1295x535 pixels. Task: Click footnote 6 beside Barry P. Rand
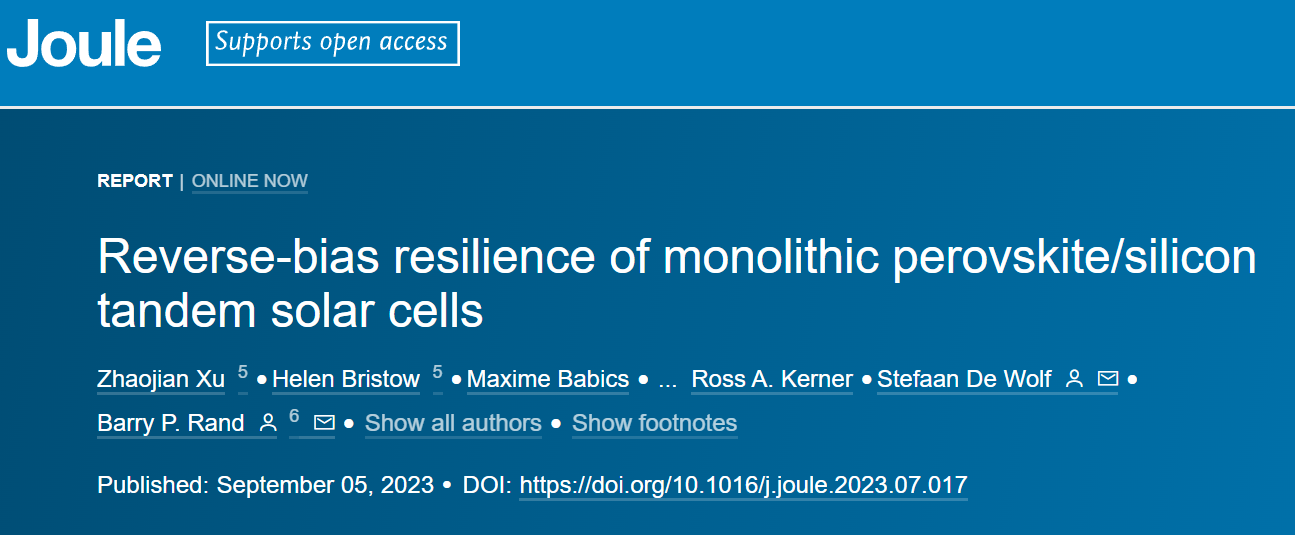pyautogui.click(x=295, y=416)
